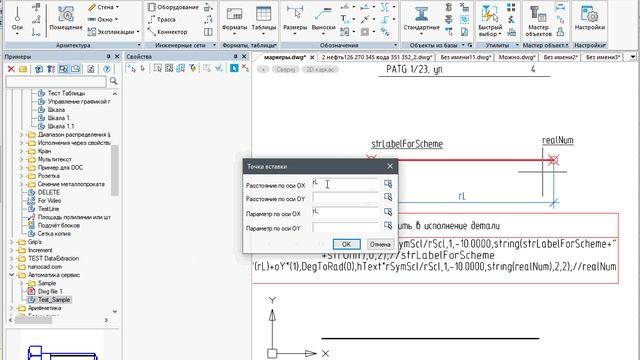Pick value icon for Параметр по оси OY

click(388, 226)
